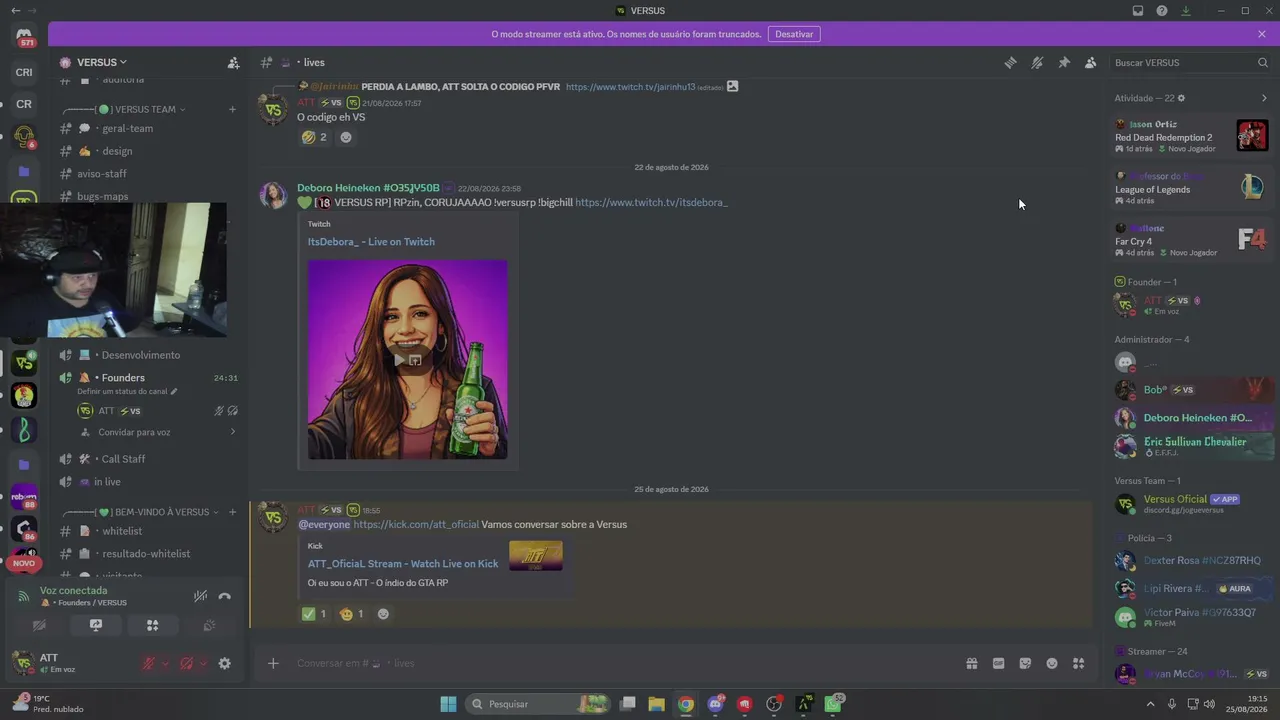Open Convidar para voz row
The image size is (1280, 720).
click(x=158, y=432)
